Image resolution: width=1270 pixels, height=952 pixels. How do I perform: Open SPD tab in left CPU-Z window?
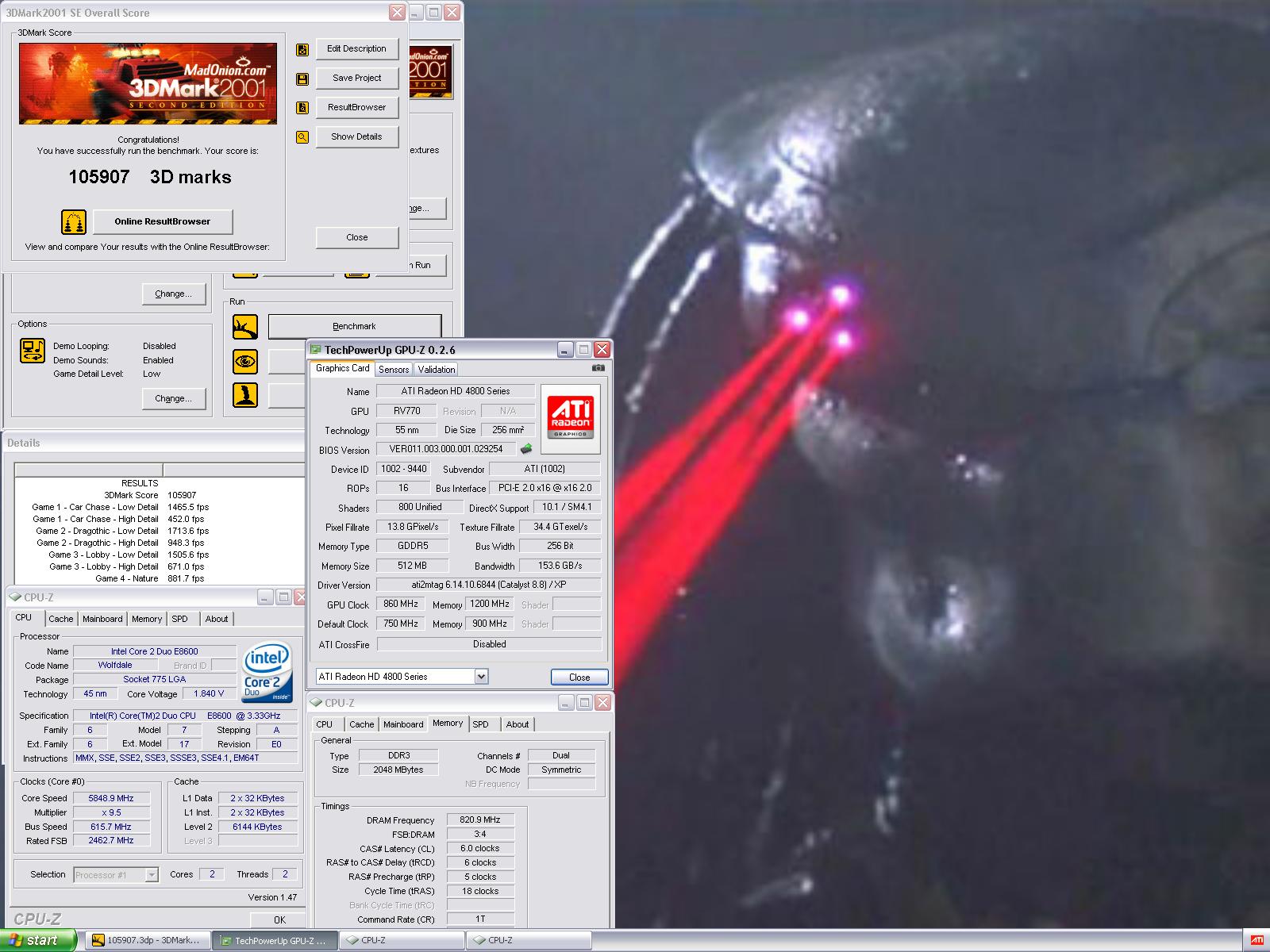pos(180,619)
